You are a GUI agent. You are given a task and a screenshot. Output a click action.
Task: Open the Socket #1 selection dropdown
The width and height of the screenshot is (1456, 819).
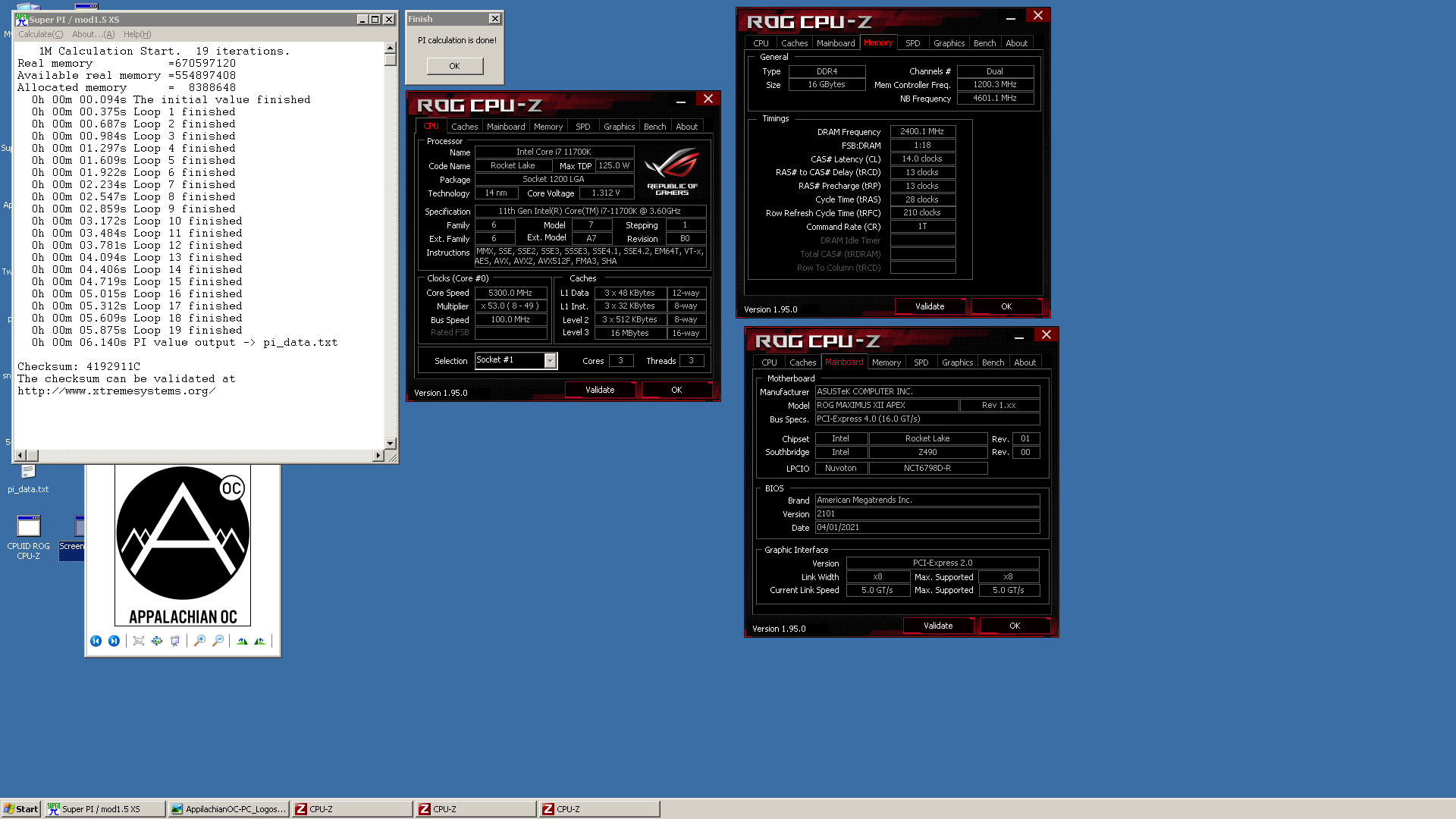pyautogui.click(x=550, y=361)
